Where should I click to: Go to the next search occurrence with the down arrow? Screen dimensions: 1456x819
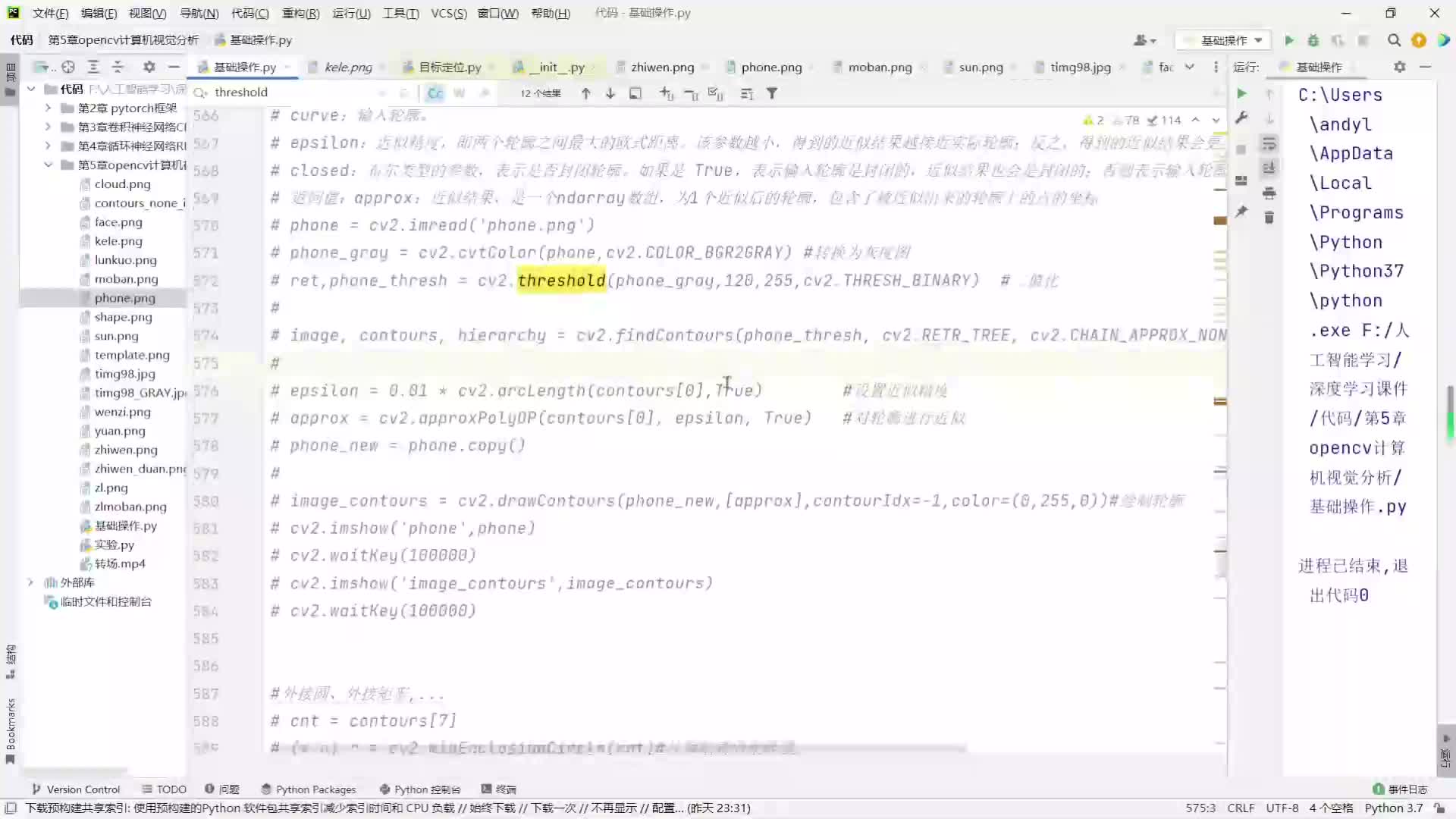[610, 93]
